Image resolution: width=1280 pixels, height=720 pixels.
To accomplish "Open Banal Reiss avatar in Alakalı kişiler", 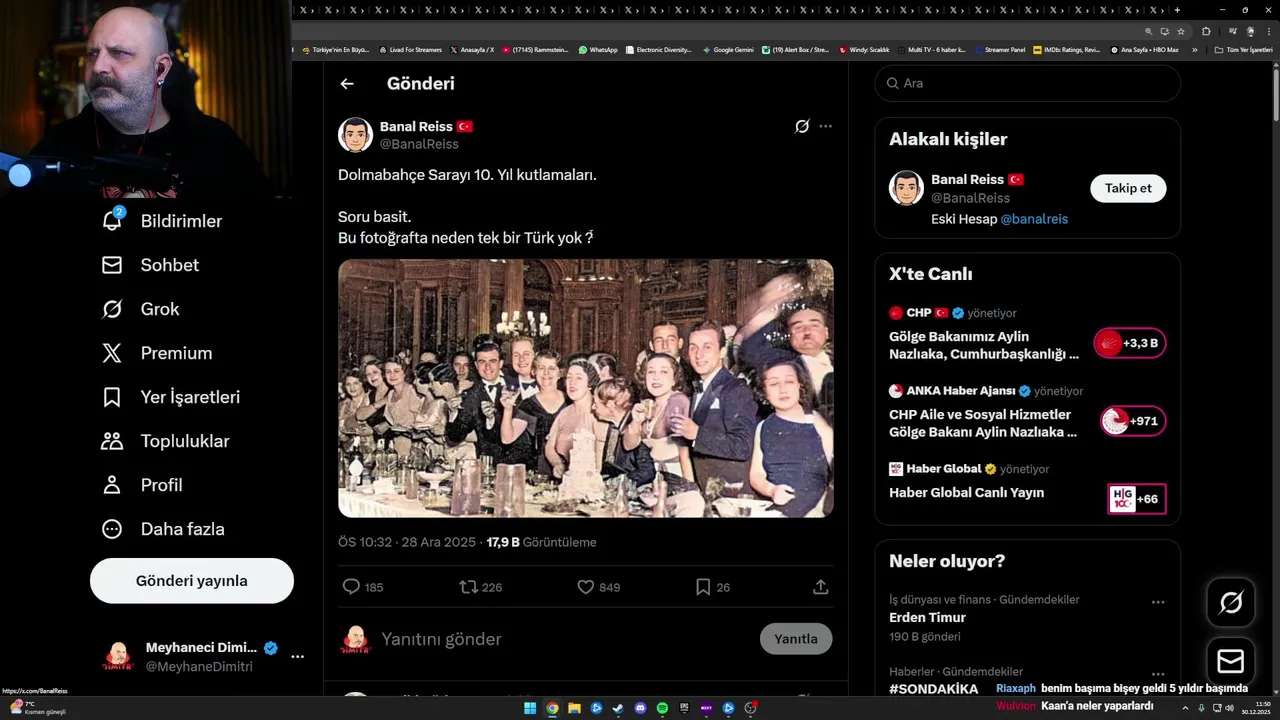I will tap(906, 188).
